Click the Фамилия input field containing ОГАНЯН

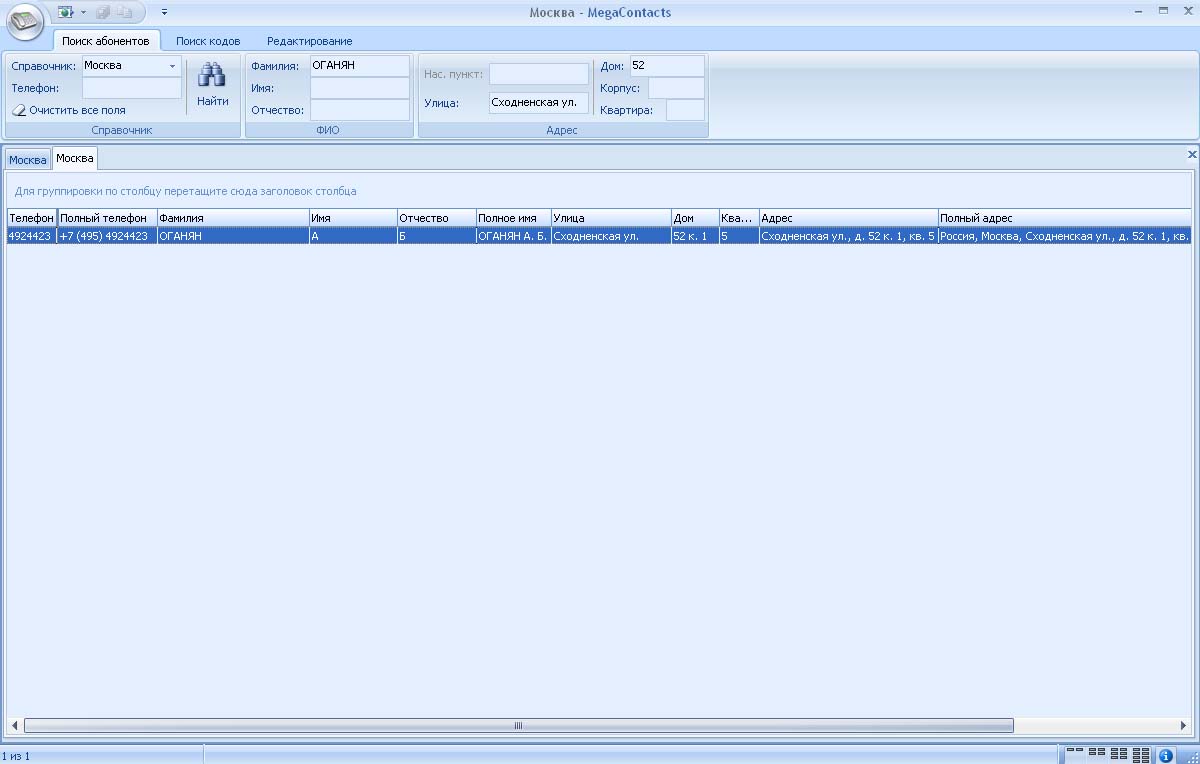click(x=359, y=66)
